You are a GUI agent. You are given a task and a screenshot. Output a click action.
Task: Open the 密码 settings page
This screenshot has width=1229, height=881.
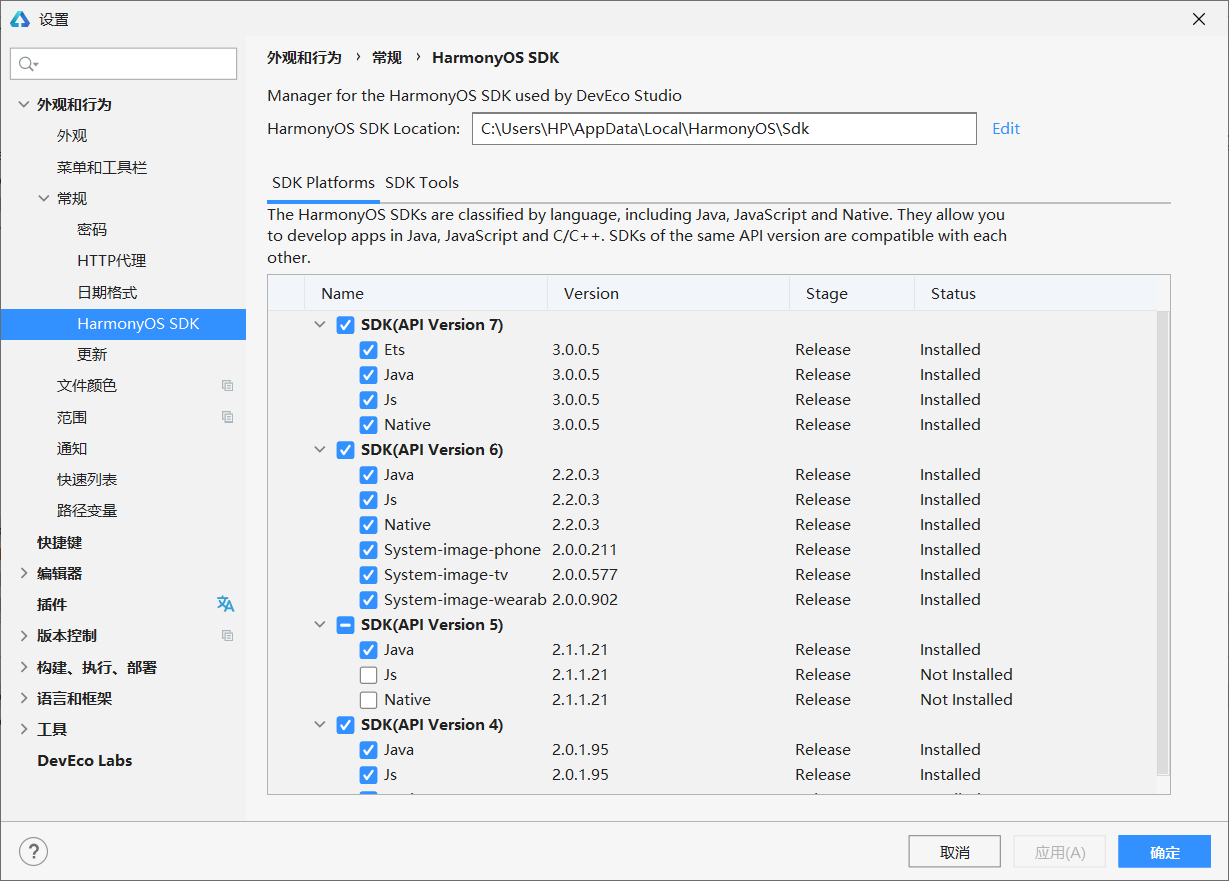point(92,229)
